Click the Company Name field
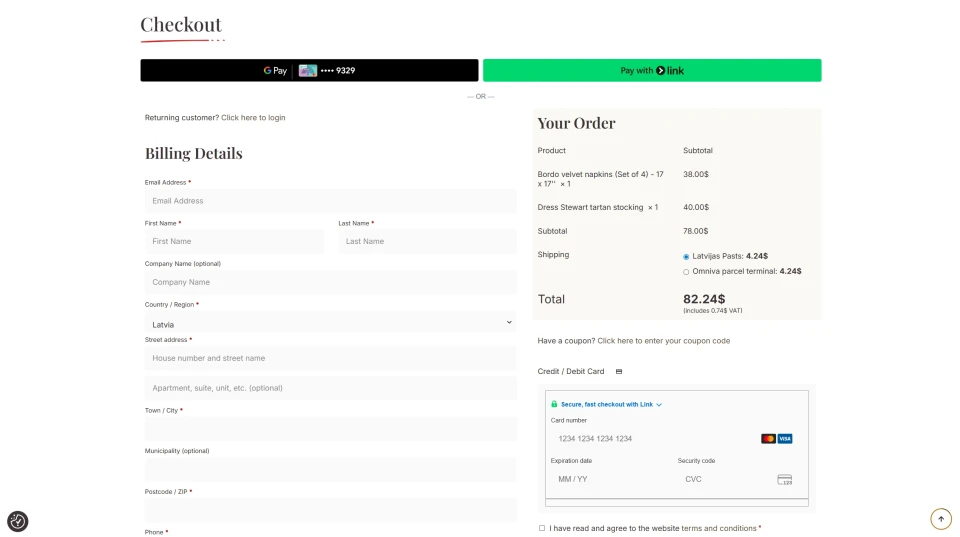The image size is (960, 537). [x=331, y=282]
